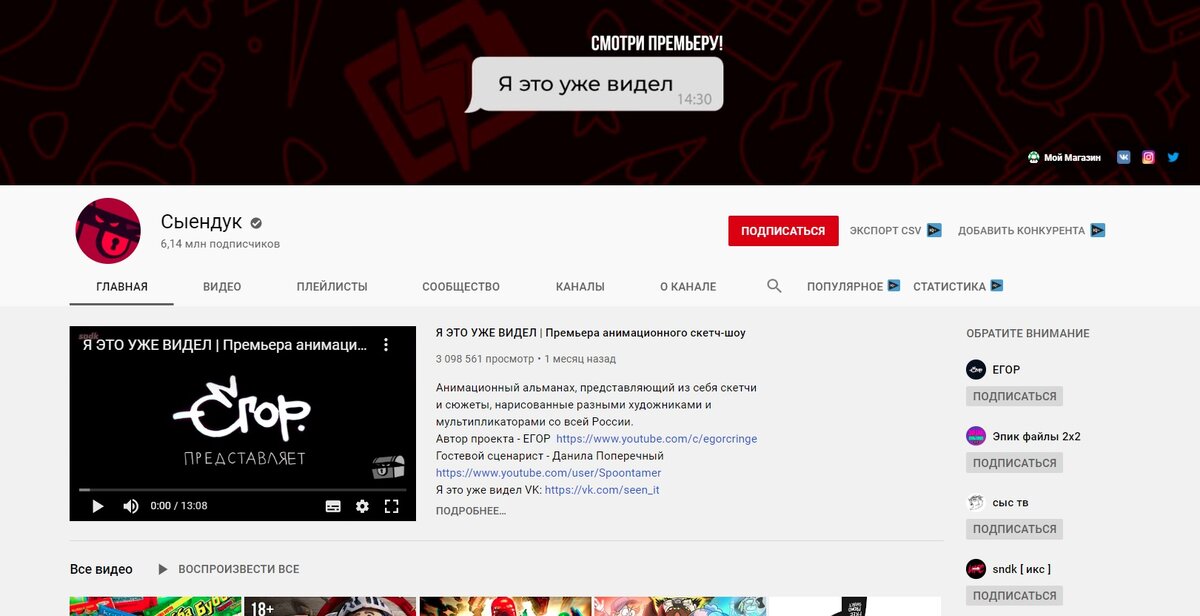The image size is (1200, 616).
Task: Click the ОБРАТИТЕ ВНИМАНИЕ heading
Action: tap(1028, 333)
